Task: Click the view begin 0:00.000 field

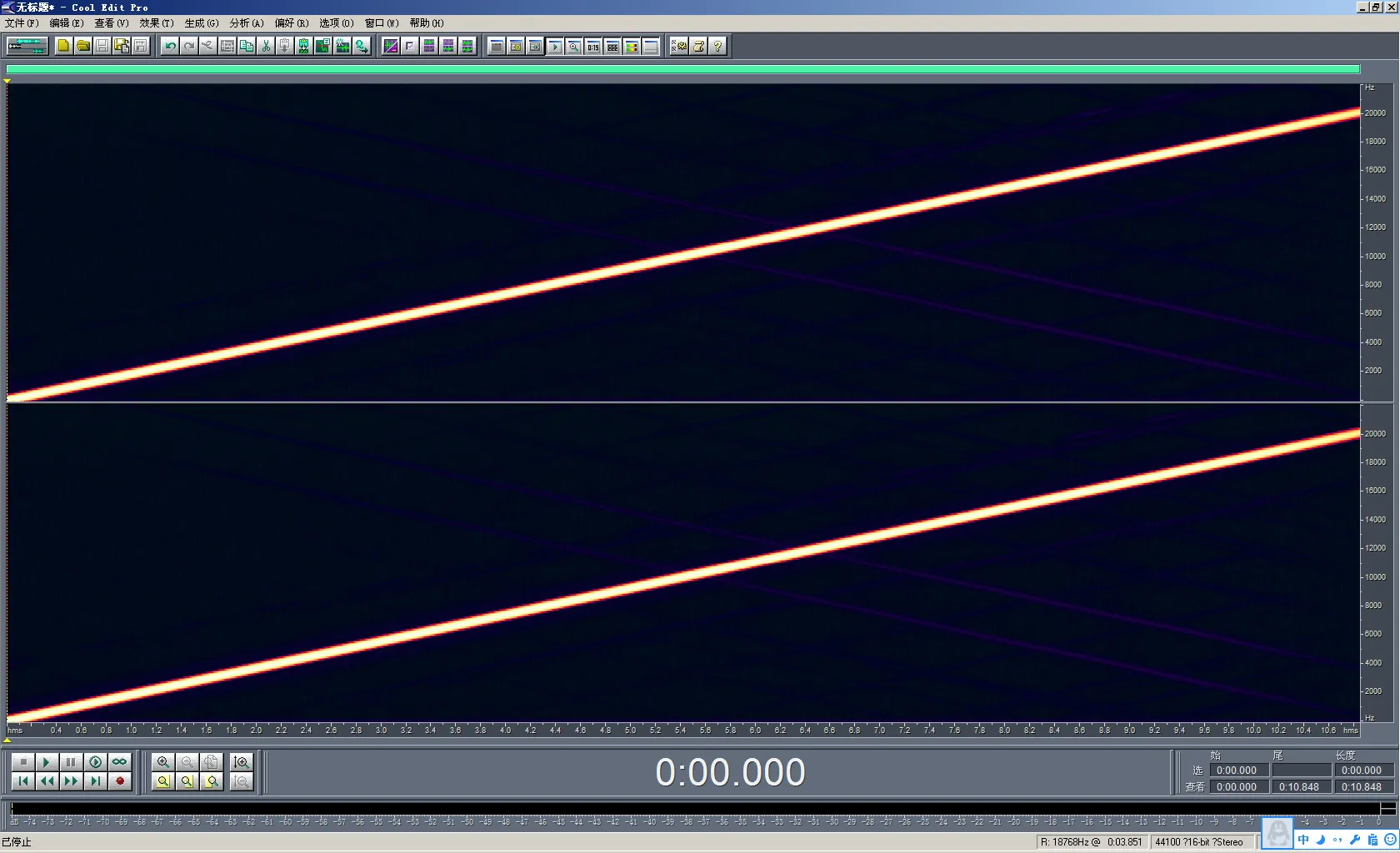Action: click(1239, 786)
